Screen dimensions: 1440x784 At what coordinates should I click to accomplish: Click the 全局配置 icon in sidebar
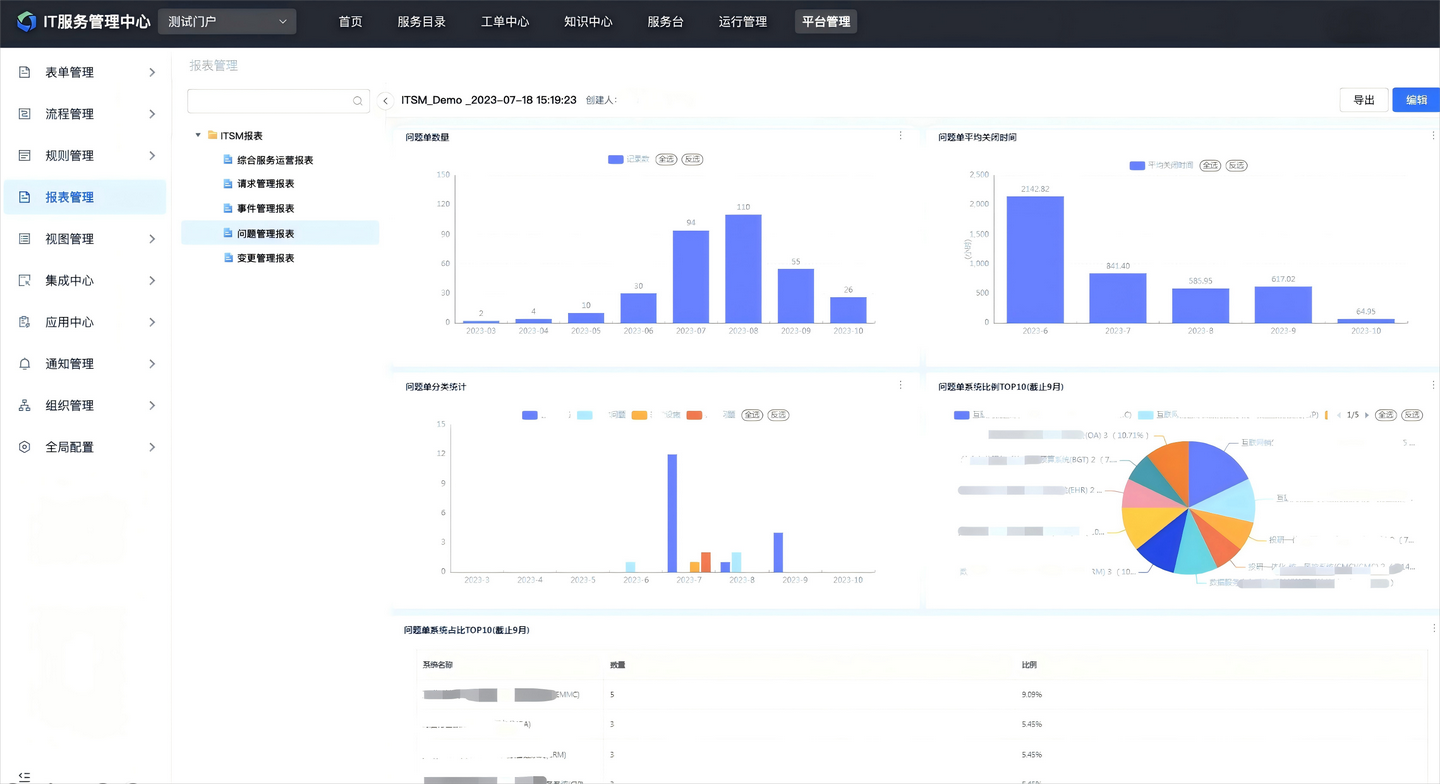coord(25,447)
